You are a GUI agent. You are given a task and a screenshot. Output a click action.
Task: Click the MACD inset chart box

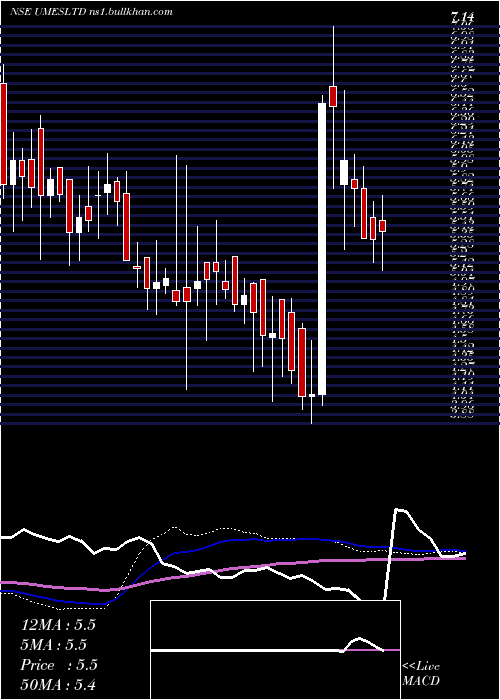pyautogui.click(x=275, y=650)
